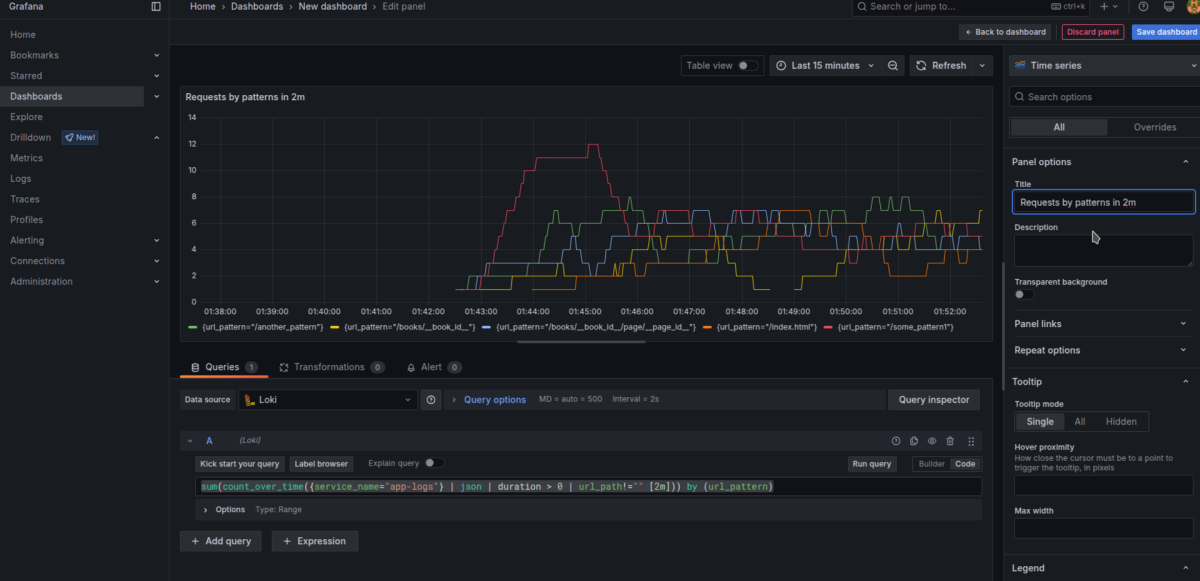Click the data source help icon beside Loki
The width and height of the screenshot is (1200, 581).
point(431,400)
